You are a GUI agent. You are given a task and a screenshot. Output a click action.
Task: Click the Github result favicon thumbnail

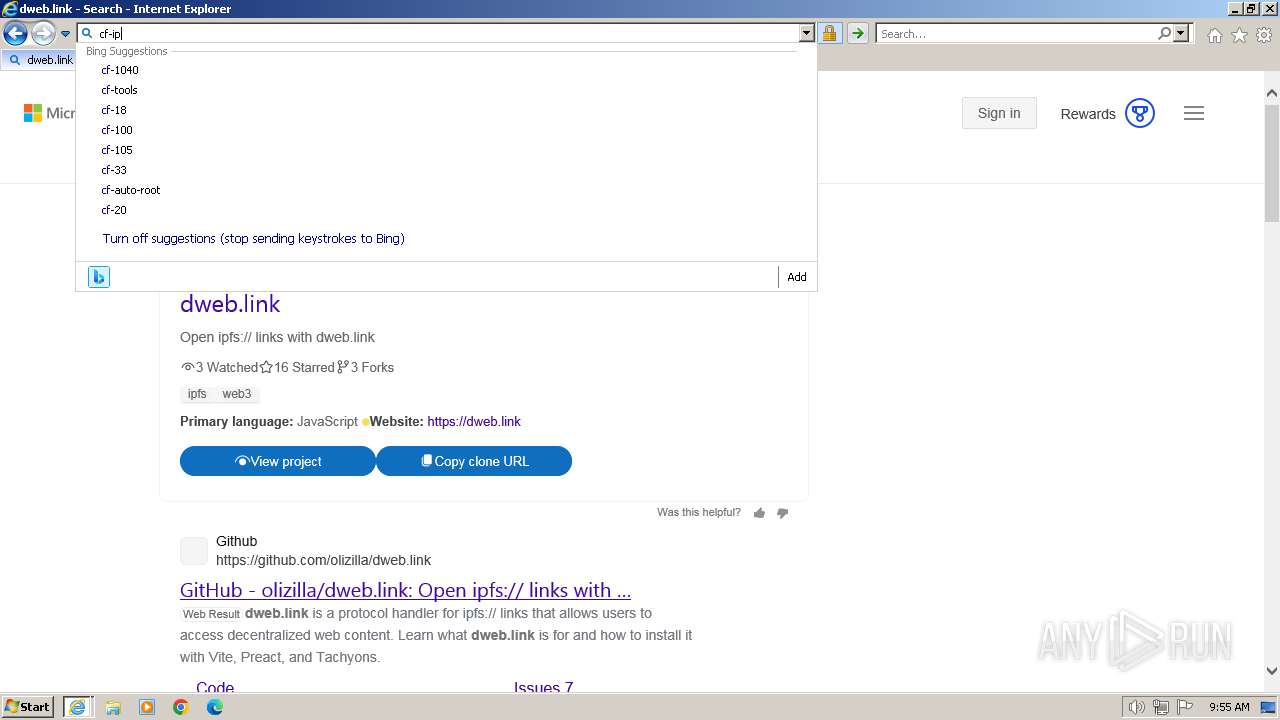tap(194, 551)
